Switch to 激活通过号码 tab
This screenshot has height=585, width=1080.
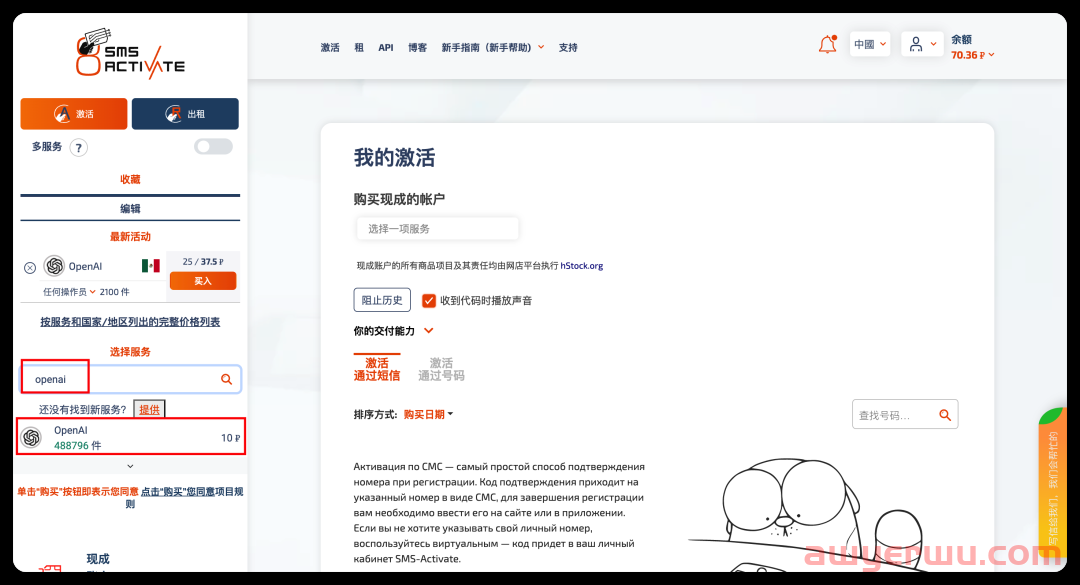pos(441,369)
